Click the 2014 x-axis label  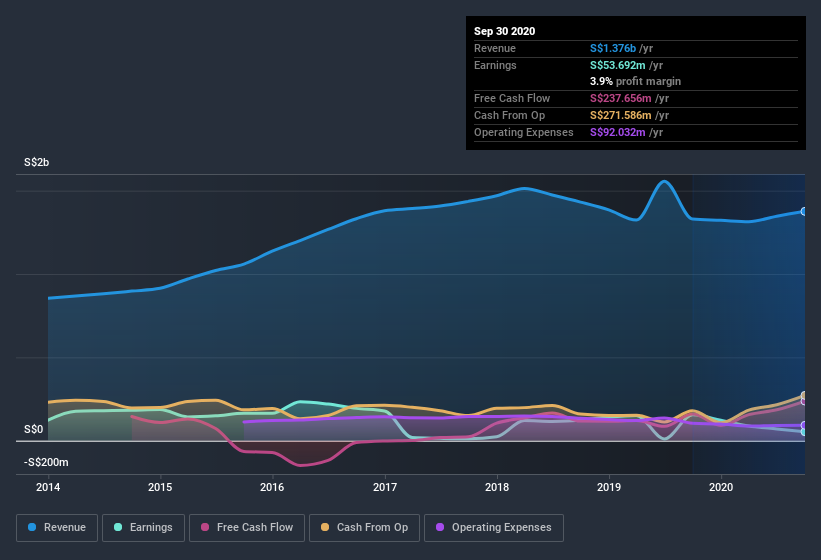point(48,487)
